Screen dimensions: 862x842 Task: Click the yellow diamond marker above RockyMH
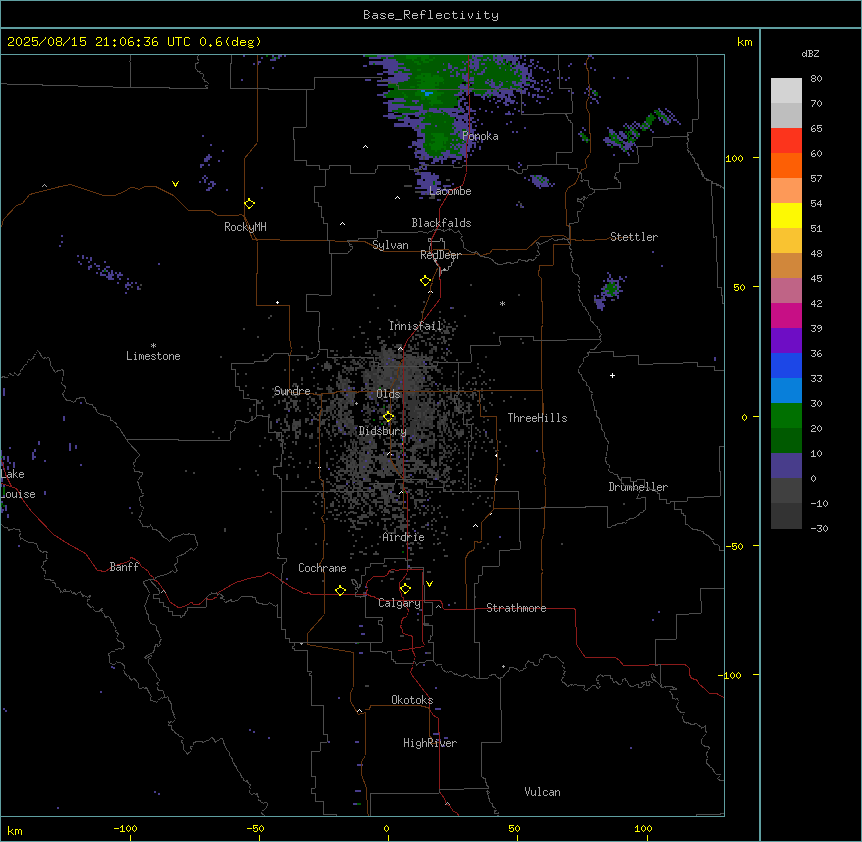(250, 204)
